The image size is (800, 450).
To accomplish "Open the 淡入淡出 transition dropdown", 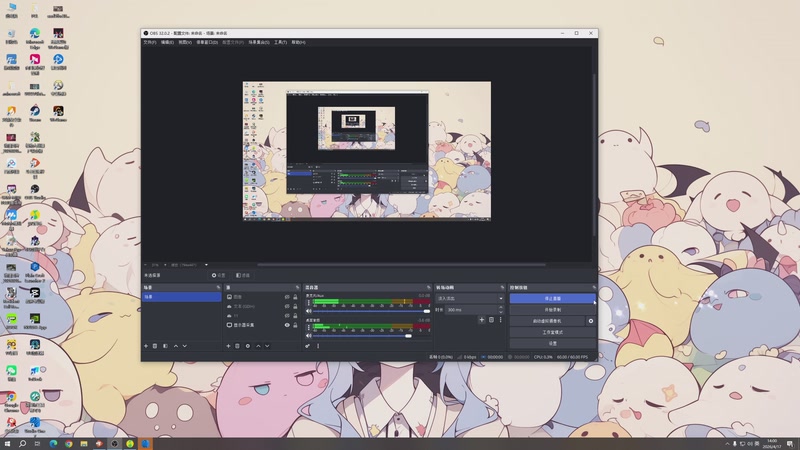I will point(469,298).
